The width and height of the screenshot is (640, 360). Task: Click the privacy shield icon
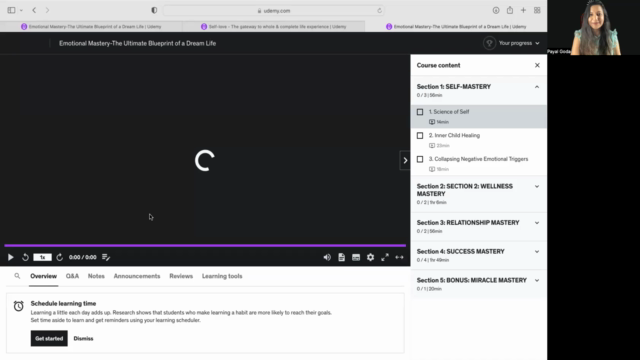point(154,10)
